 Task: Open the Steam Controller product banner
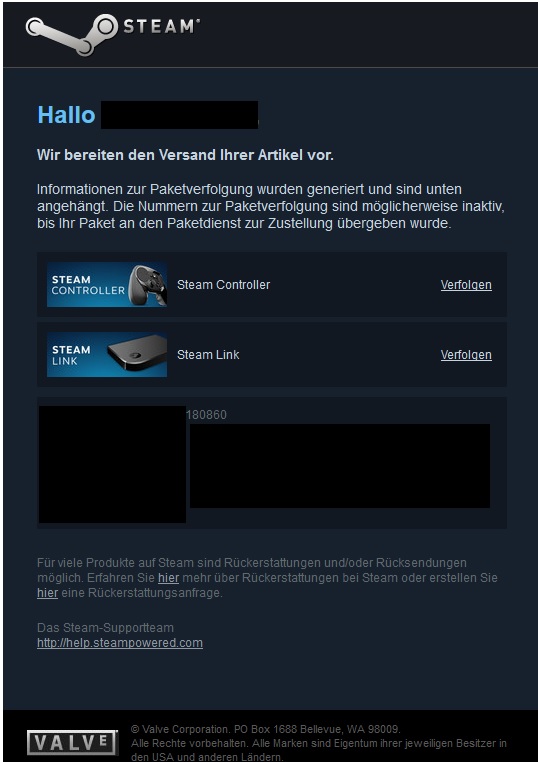point(107,285)
